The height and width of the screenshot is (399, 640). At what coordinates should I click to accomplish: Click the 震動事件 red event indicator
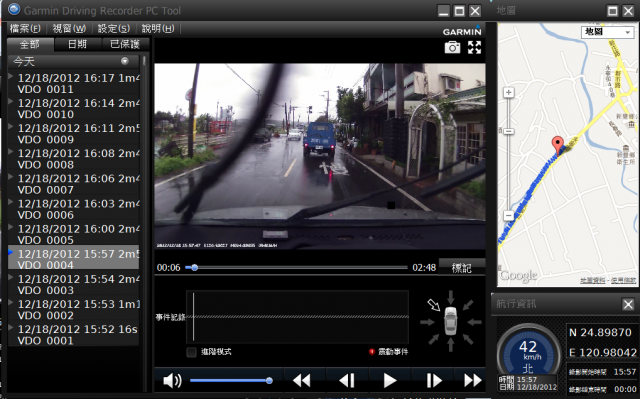[x=372, y=352]
